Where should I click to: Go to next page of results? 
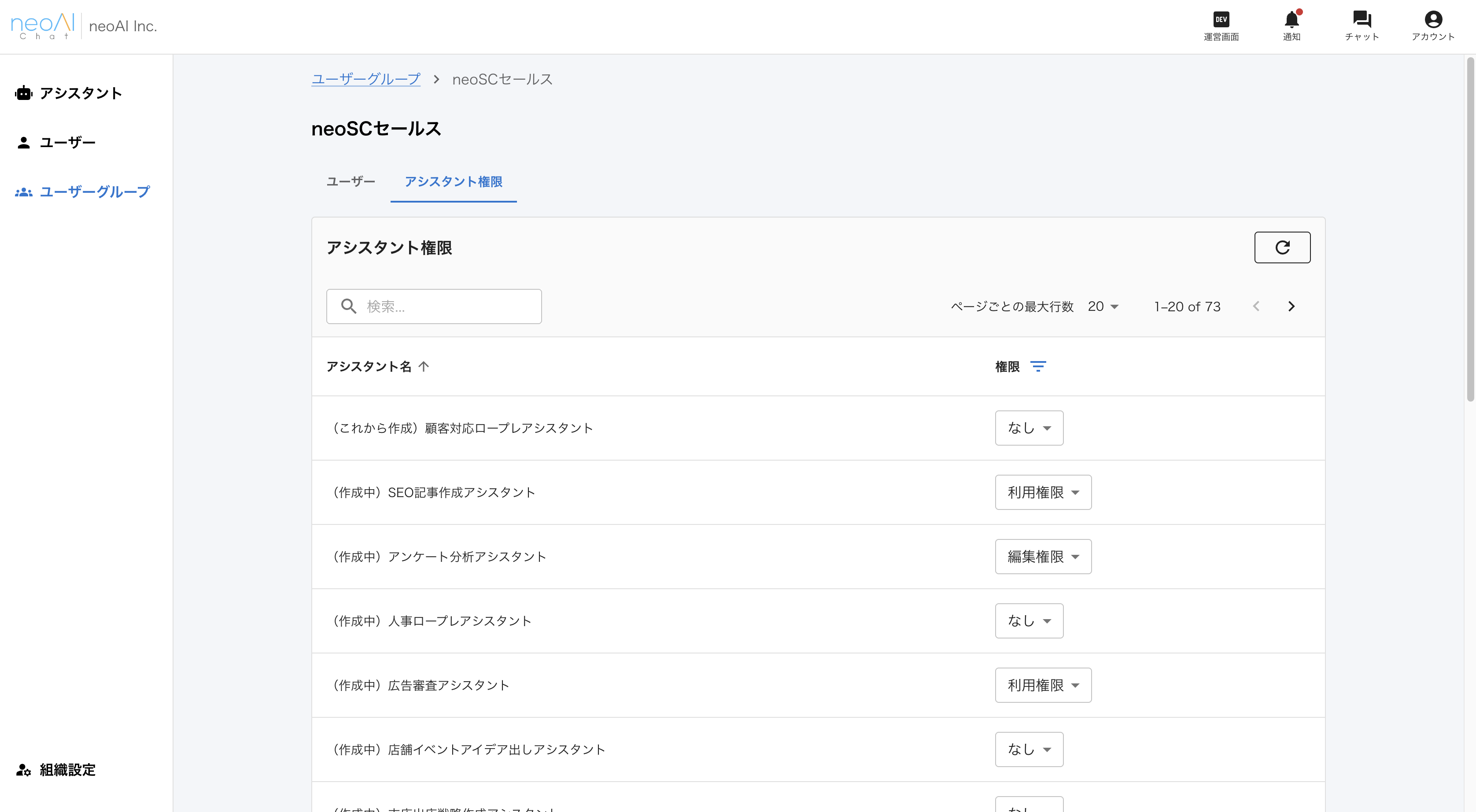[1291, 306]
